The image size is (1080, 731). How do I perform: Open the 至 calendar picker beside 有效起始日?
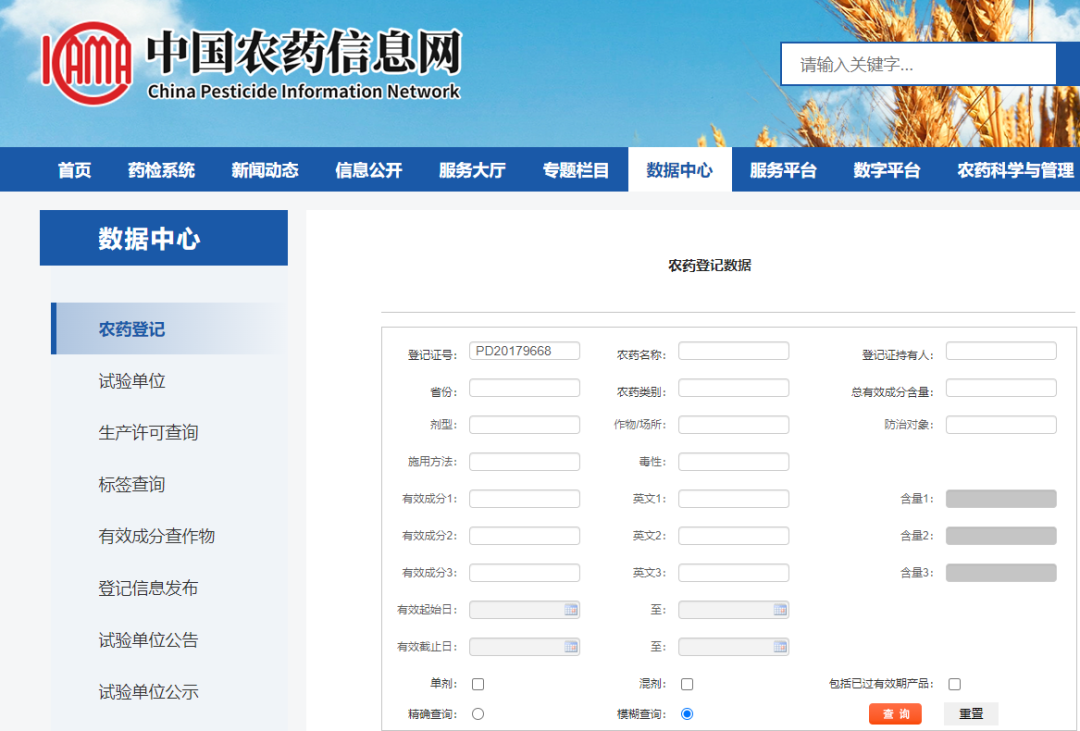pyautogui.click(x=779, y=609)
